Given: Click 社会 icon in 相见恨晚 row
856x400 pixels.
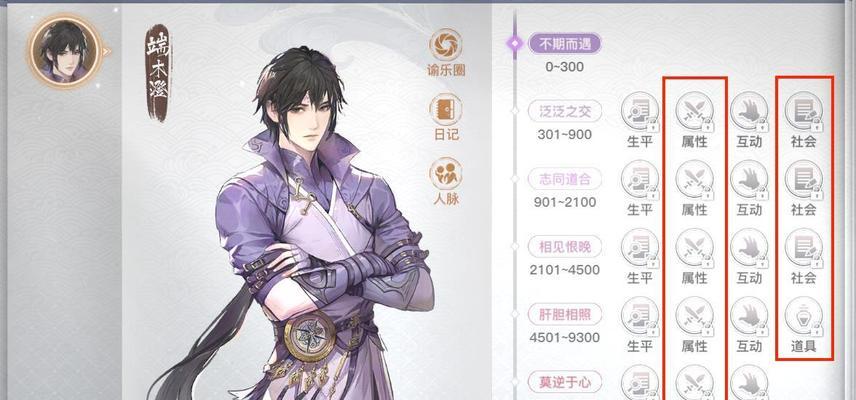Looking at the screenshot, I should click(804, 247).
